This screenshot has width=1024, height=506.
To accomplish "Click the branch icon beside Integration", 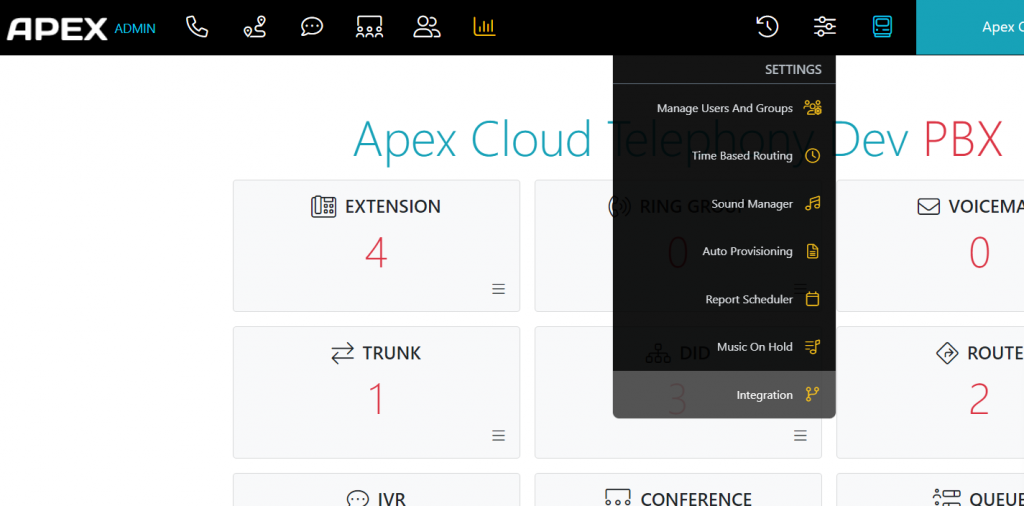I will 812,394.
